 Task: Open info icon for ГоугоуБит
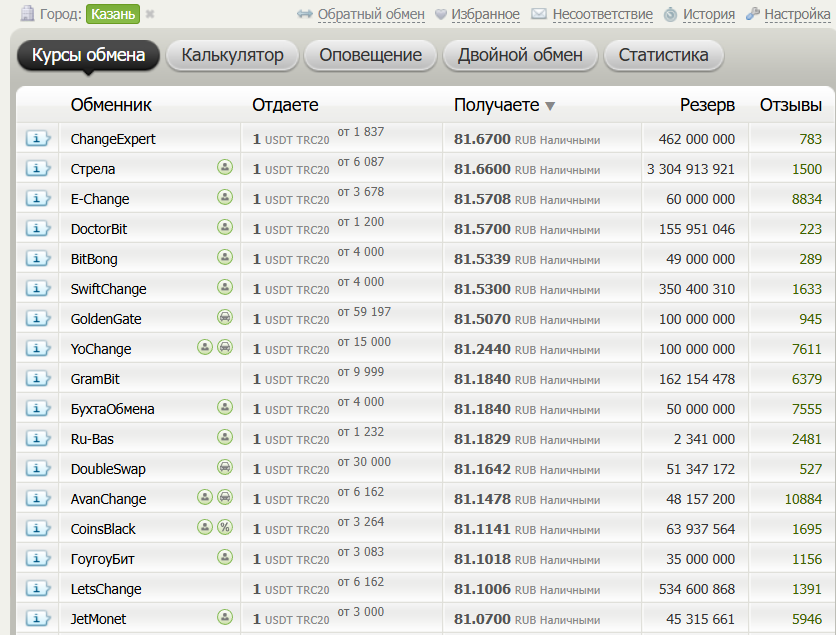(x=37, y=558)
